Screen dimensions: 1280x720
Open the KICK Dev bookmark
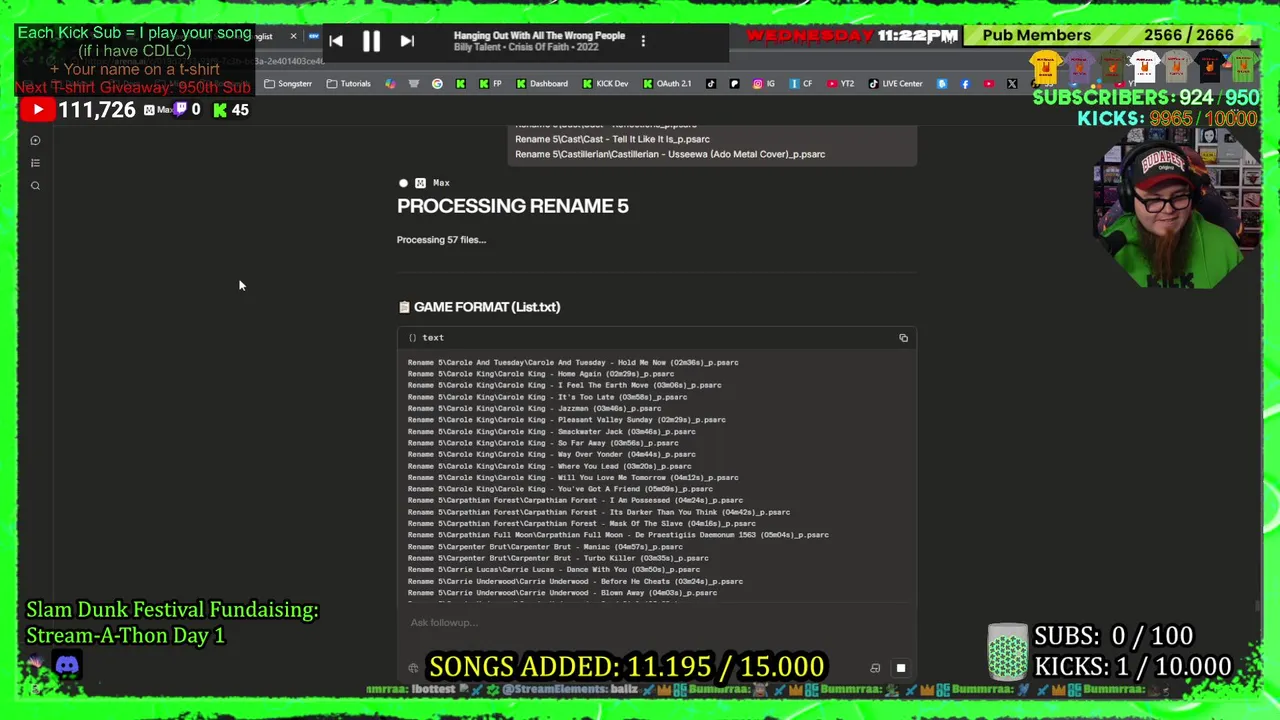pyautogui.click(x=606, y=84)
